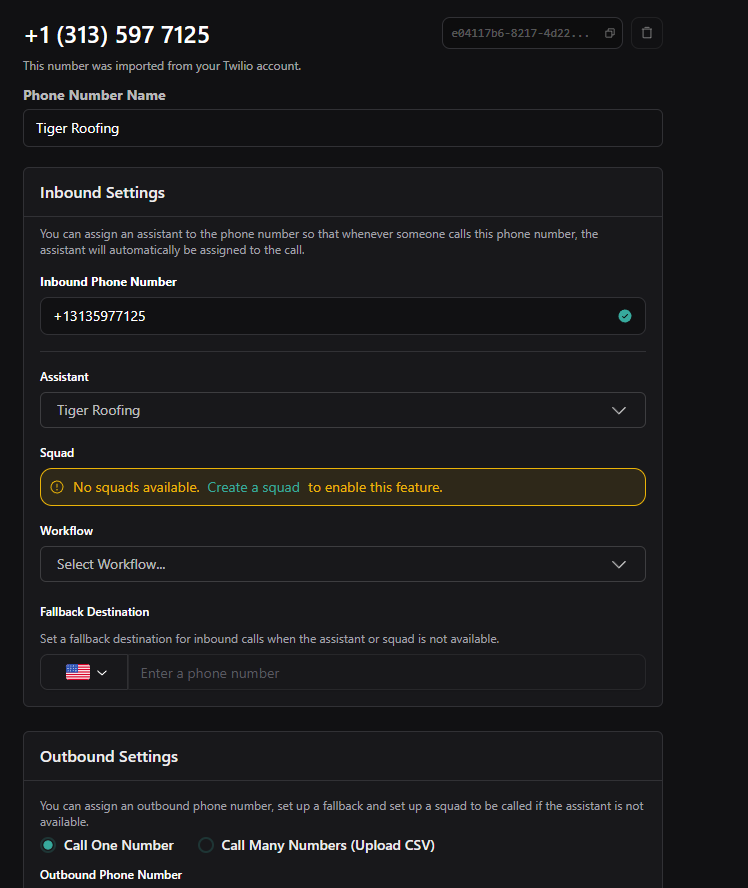
Task: Click the Inbound Settings section header
Action: (102, 192)
